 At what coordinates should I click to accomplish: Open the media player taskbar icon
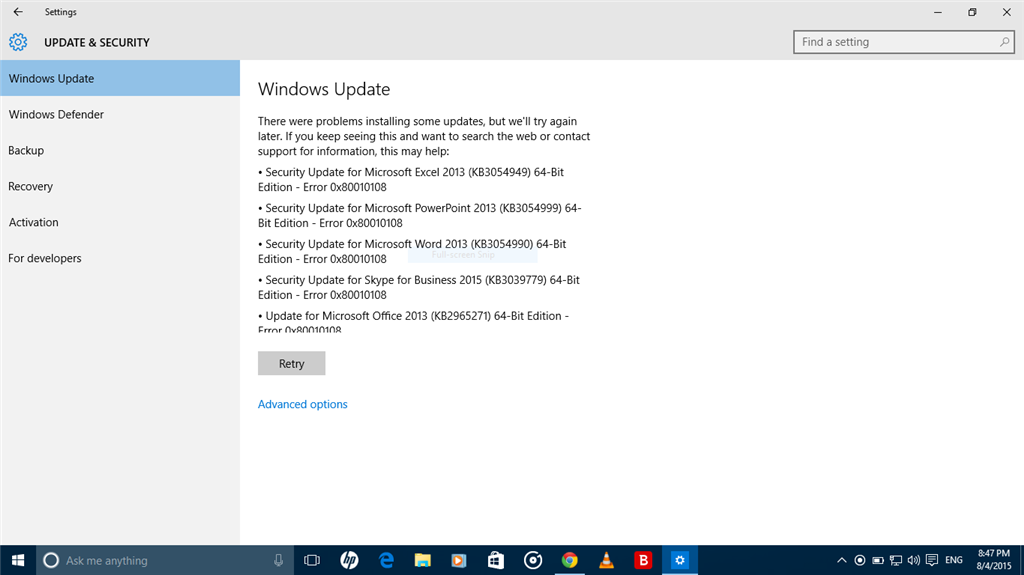click(459, 561)
